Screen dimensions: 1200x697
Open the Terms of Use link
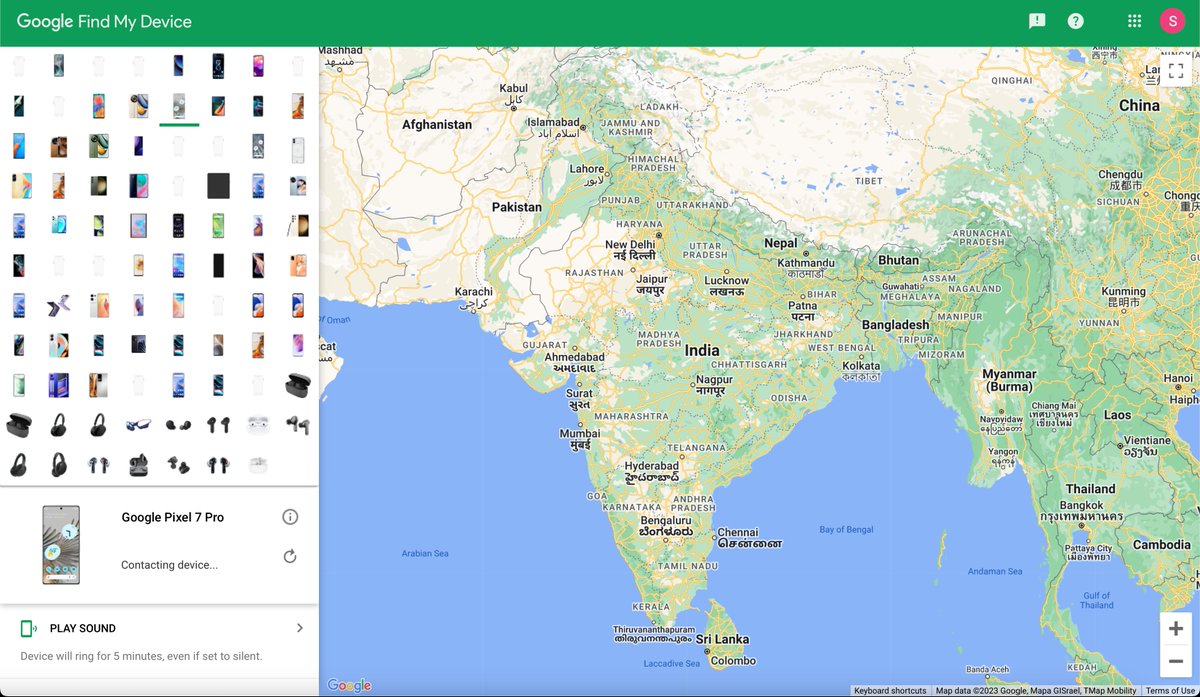coord(1170,691)
